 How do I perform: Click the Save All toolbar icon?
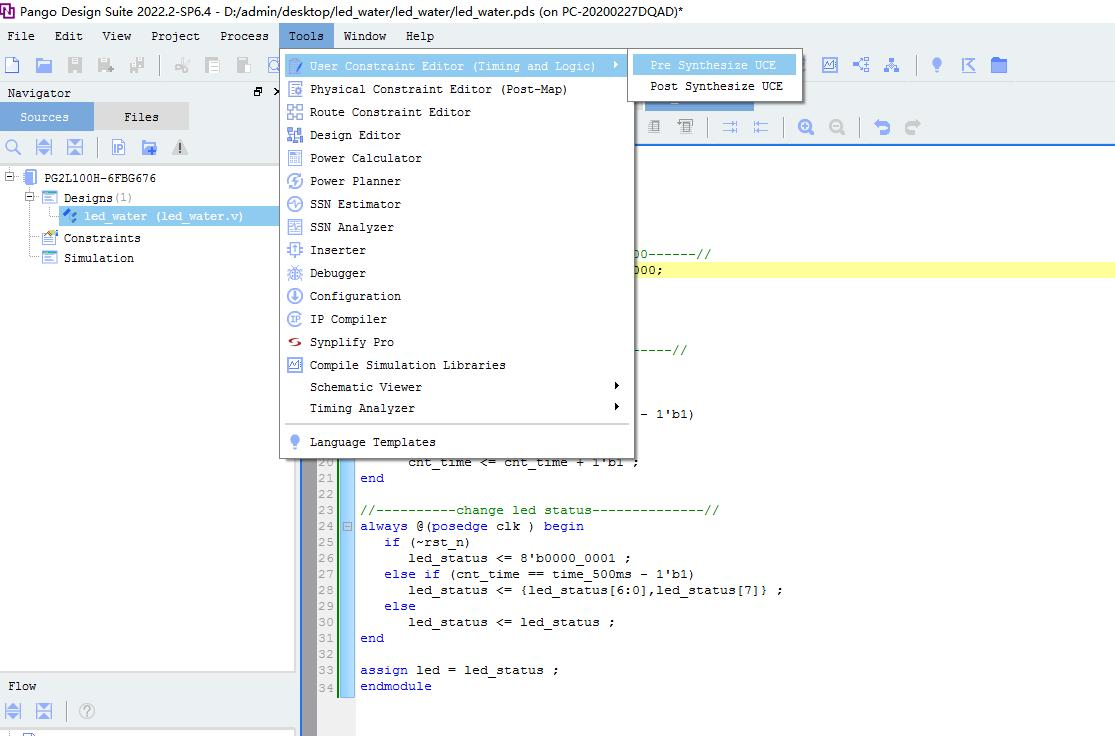click(137, 65)
